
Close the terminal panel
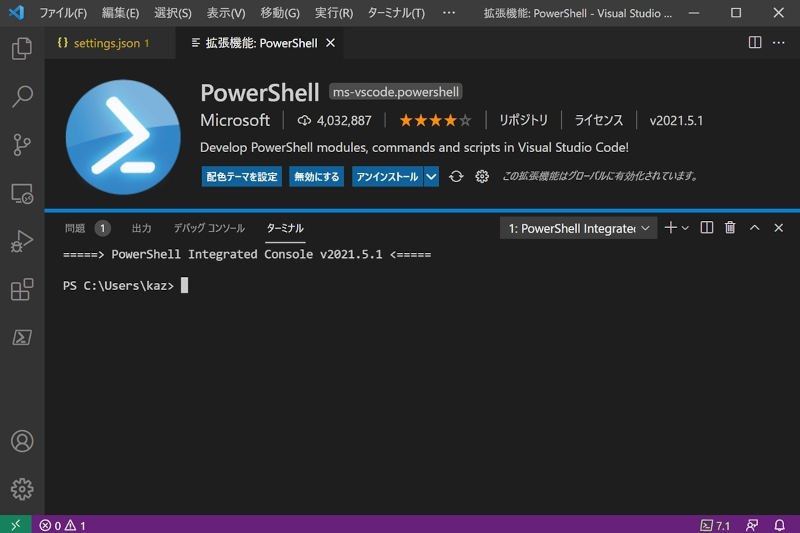pos(779,227)
